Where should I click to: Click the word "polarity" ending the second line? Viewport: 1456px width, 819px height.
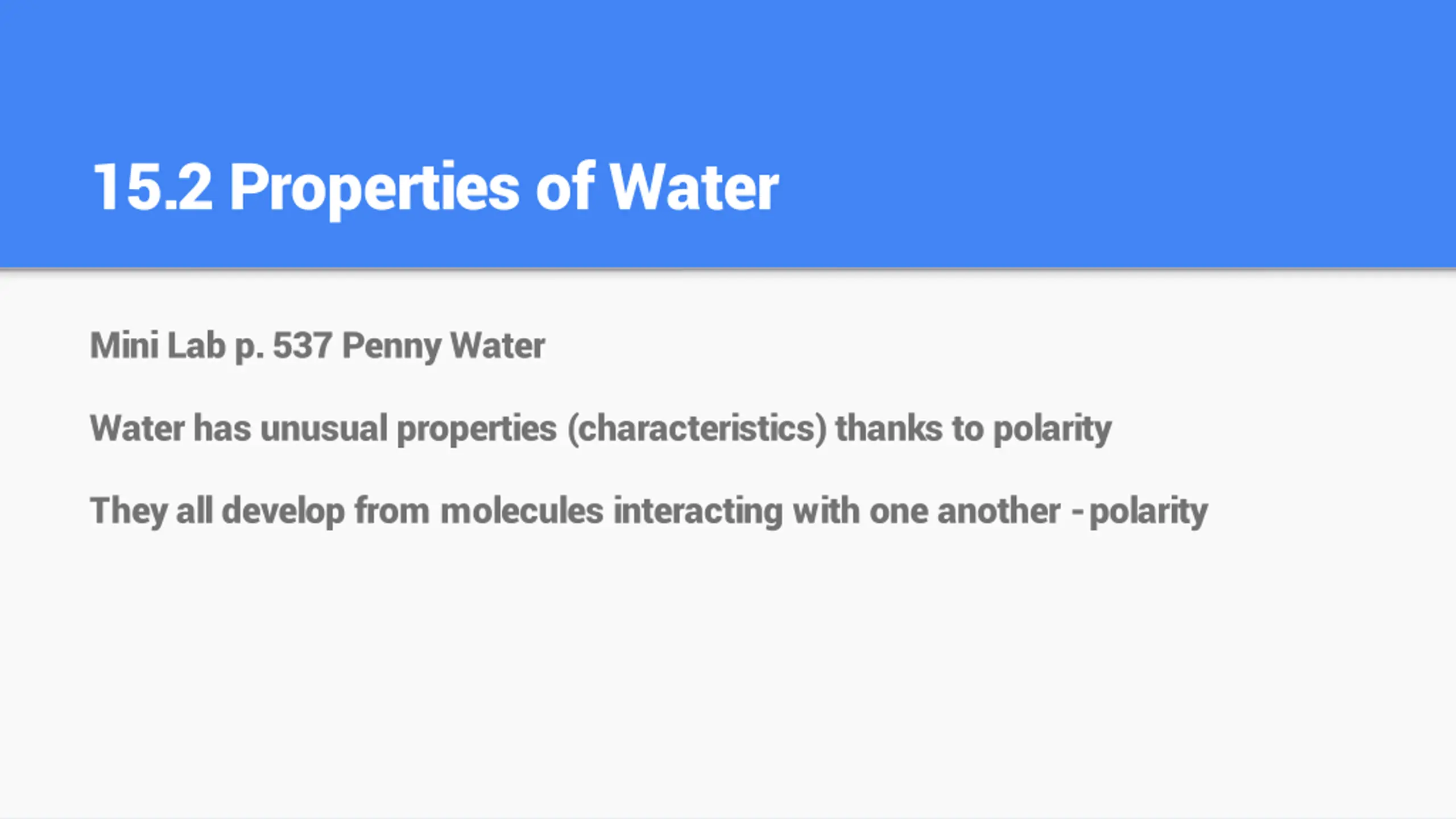1052,428
